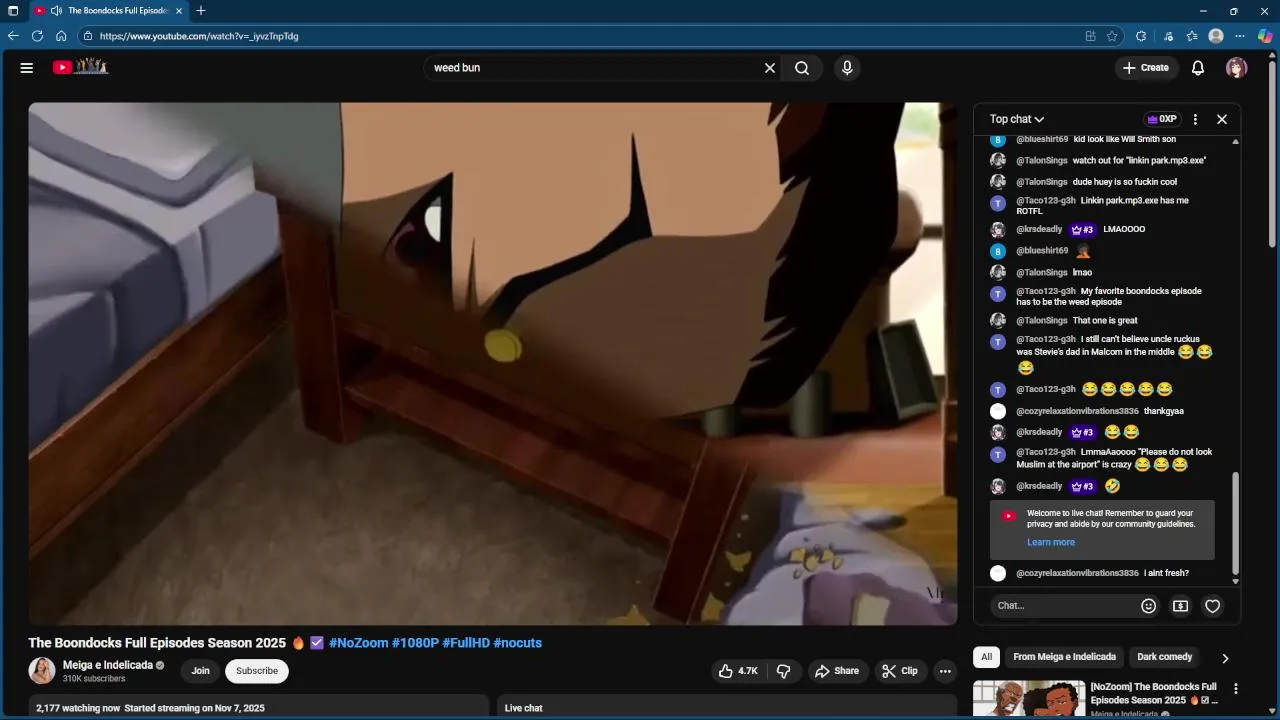Open browser home page
1280x720 pixels.
[x=61, y=36]
